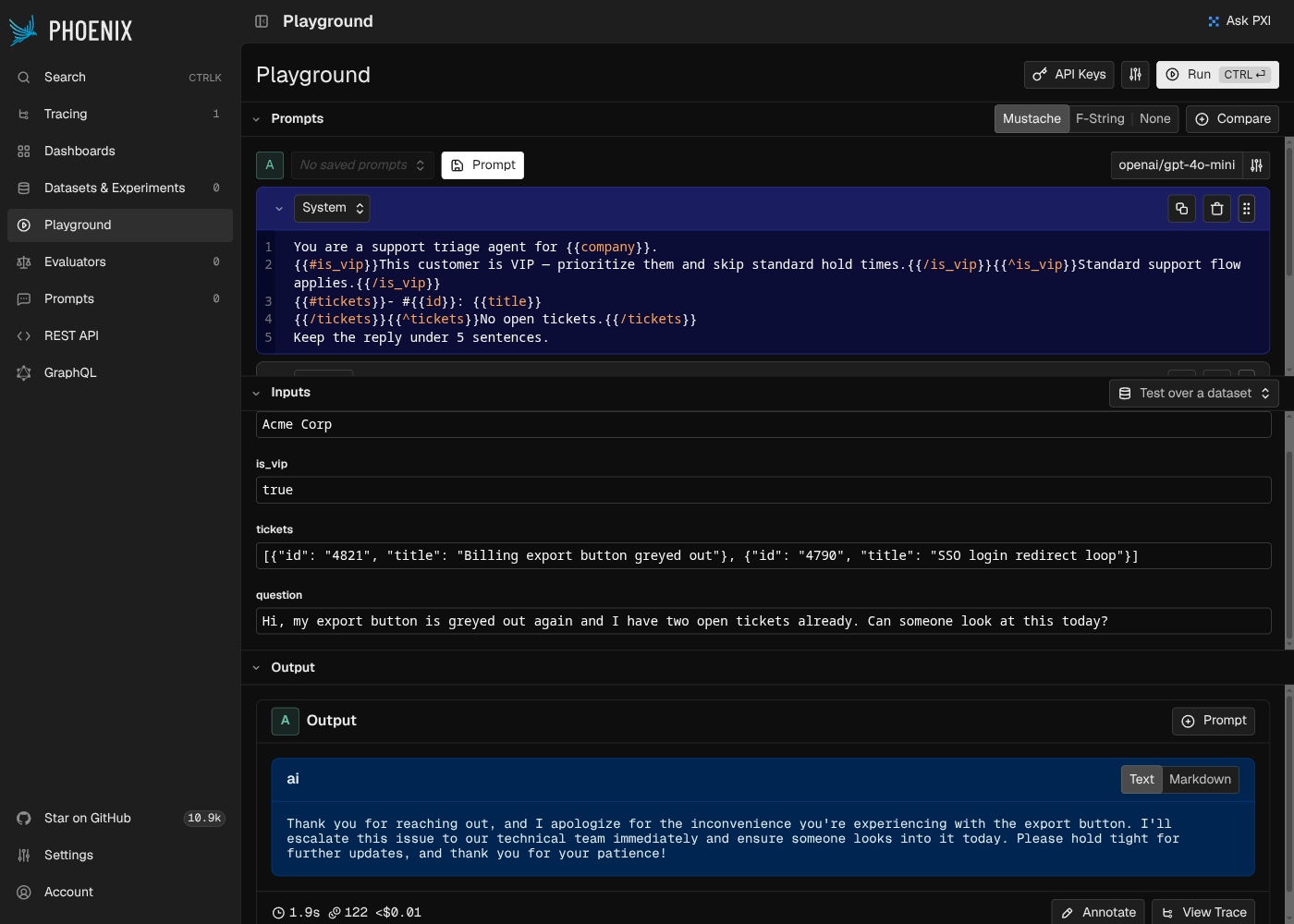1294x924 pixels.
Task: Click the Dashboards grid icon
Action: click(x=24, y=152)
